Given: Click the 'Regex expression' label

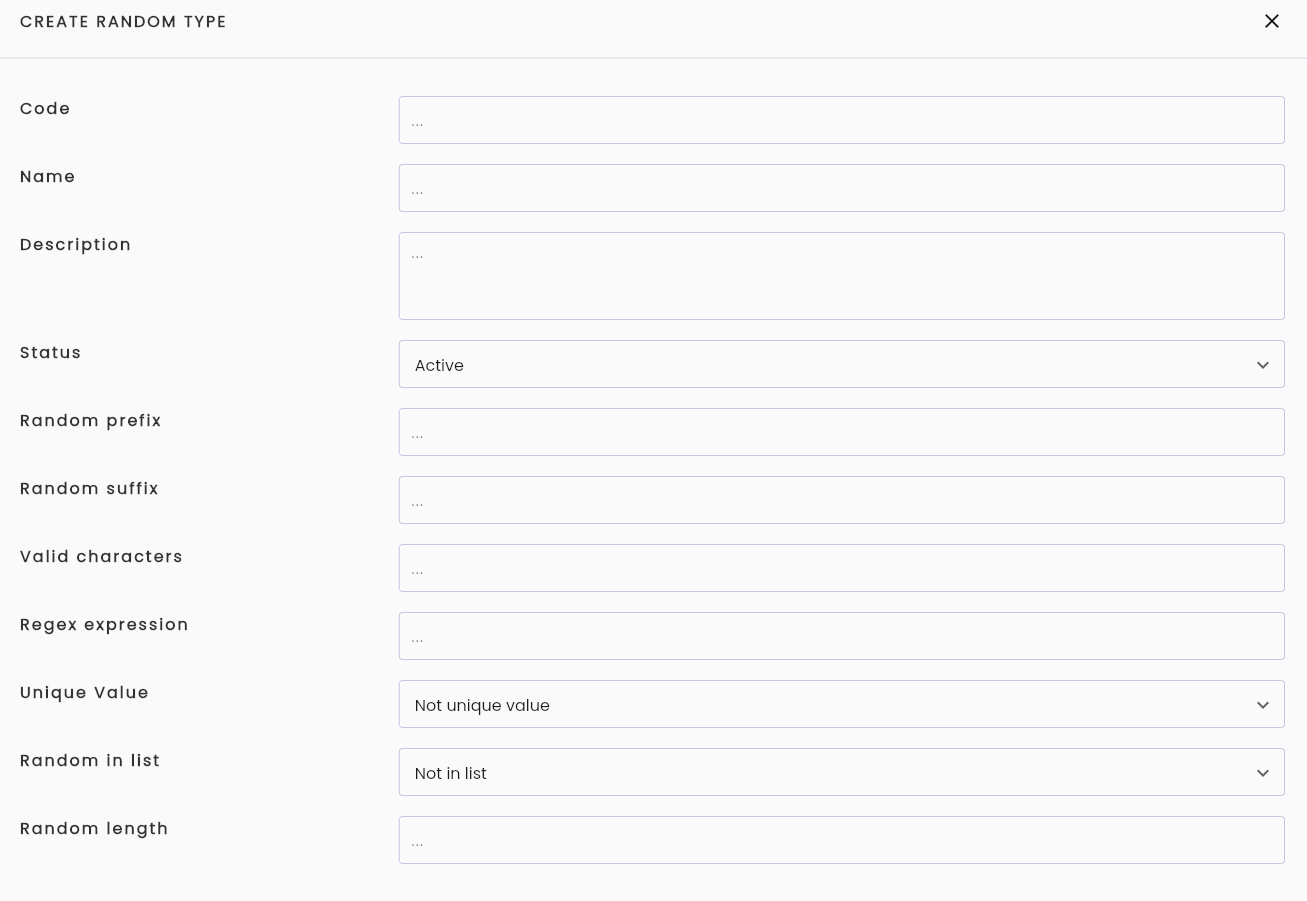Looking at the screenshot, I should [x=104, y=624].
